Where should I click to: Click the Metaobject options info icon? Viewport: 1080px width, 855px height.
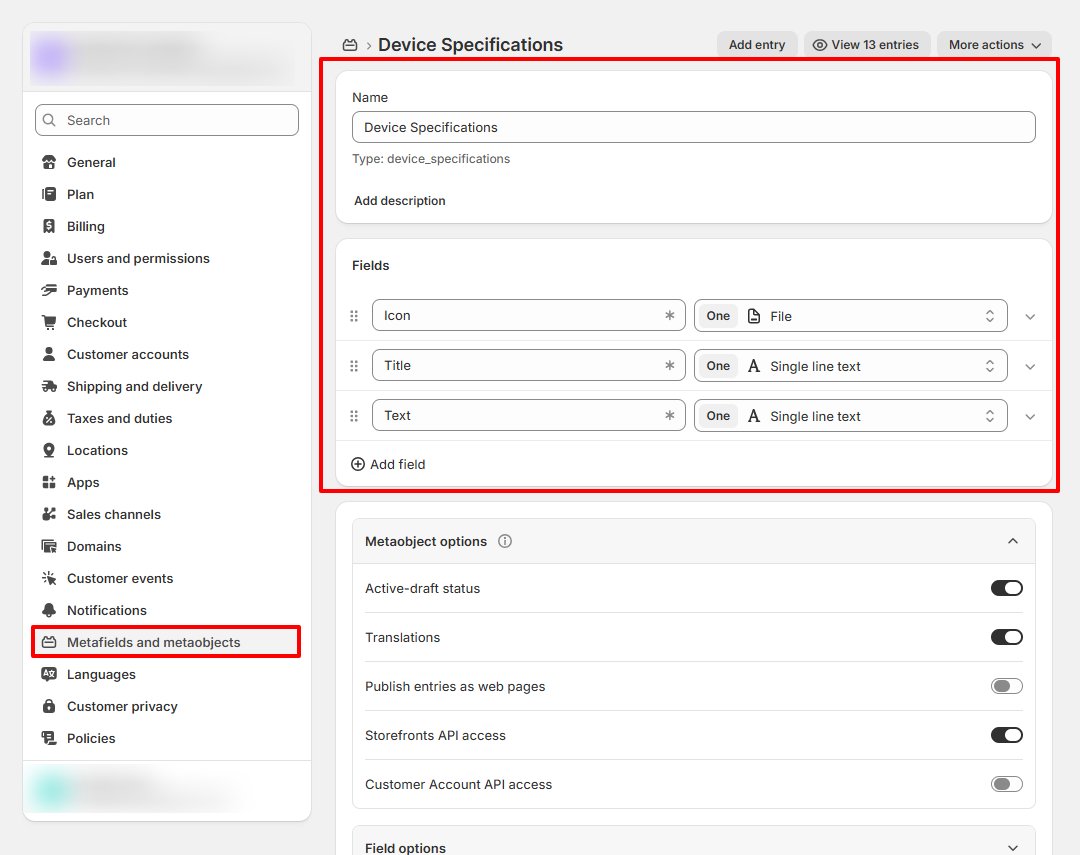click(x=505, y=542)
